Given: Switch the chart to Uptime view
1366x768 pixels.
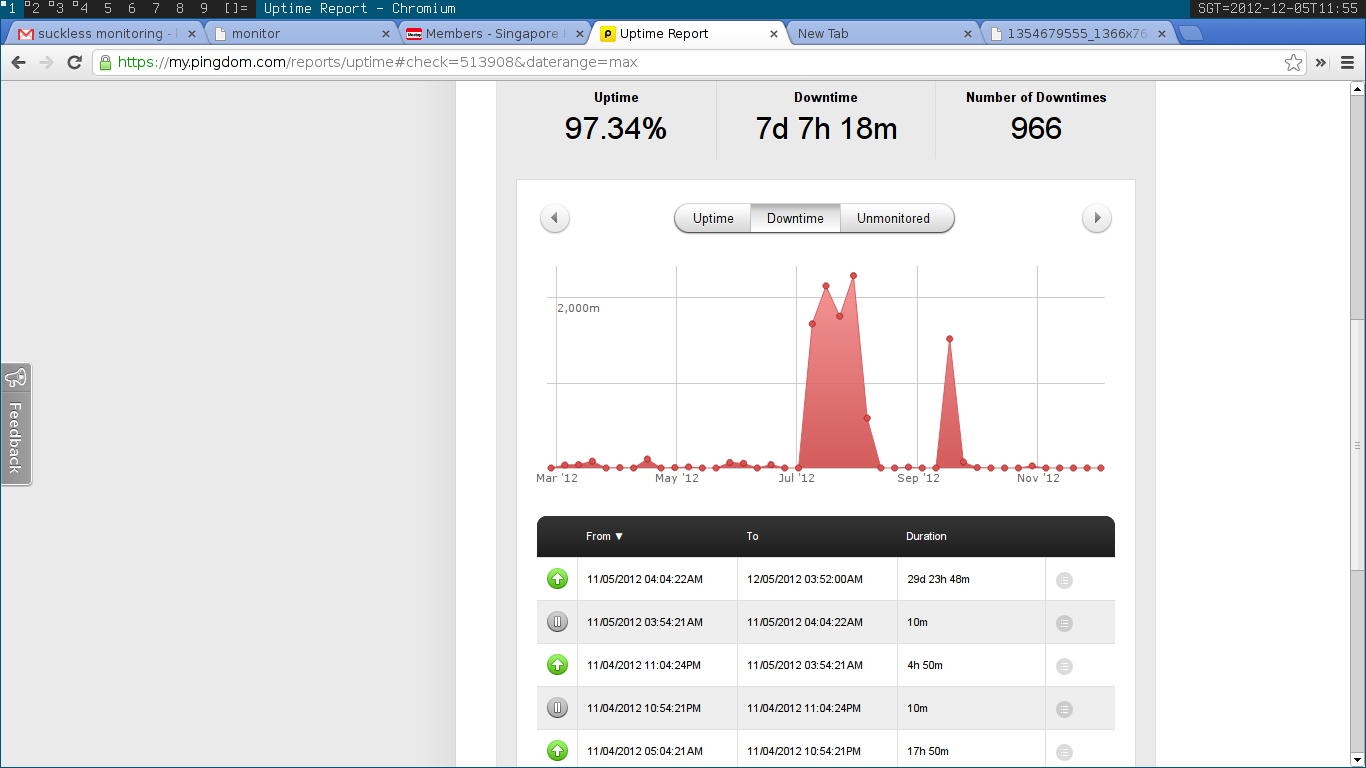Looking at the screenshot, I should (713, 218).
